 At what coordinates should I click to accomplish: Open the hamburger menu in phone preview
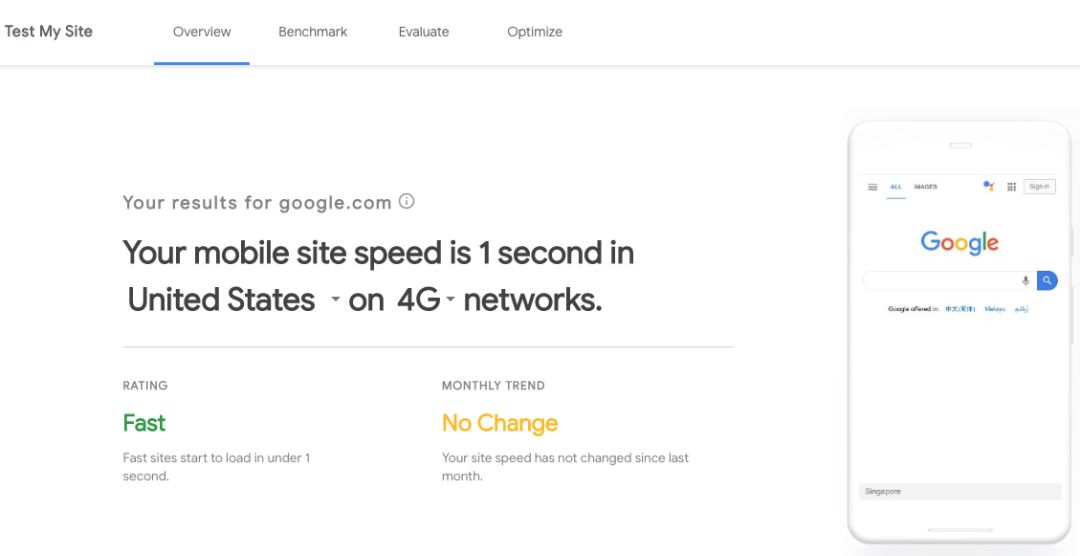(872, 187)
